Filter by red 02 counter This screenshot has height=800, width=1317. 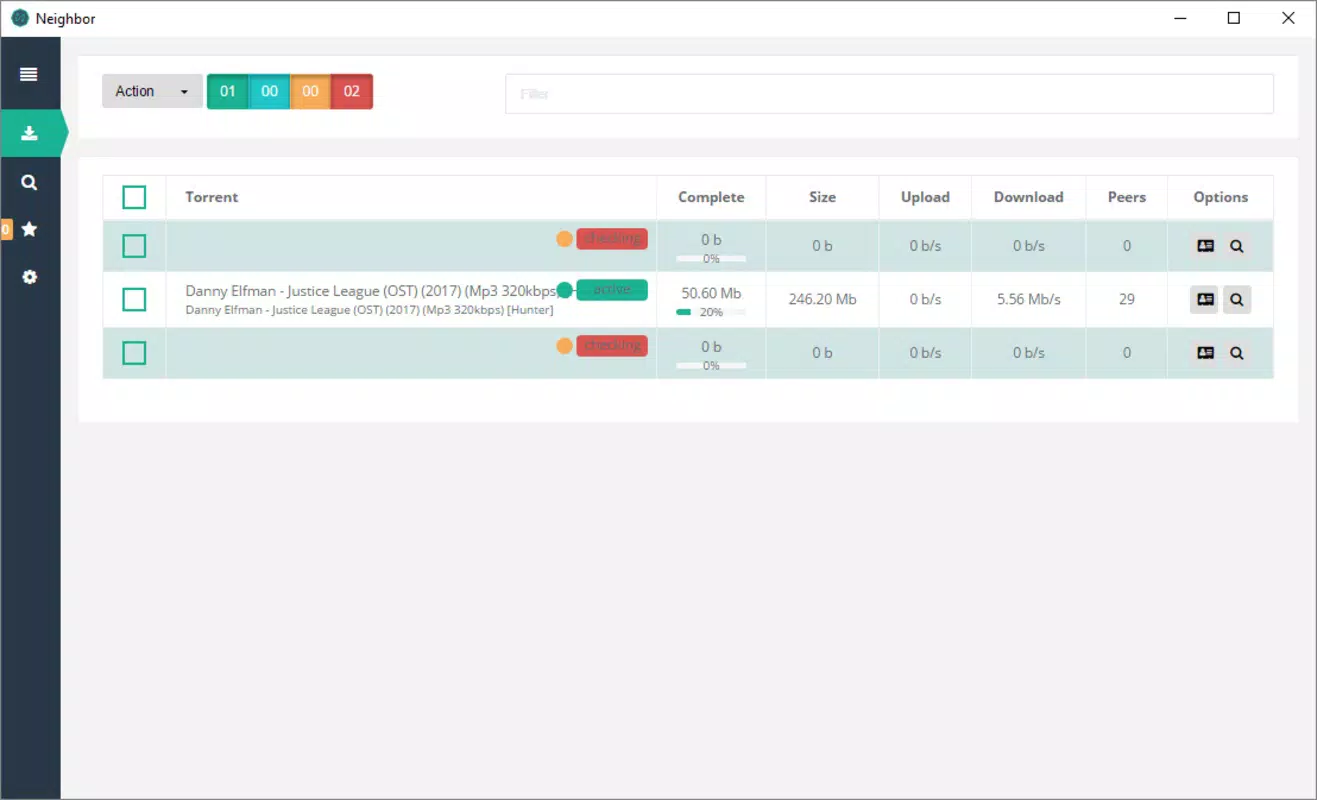click(352, 91)
